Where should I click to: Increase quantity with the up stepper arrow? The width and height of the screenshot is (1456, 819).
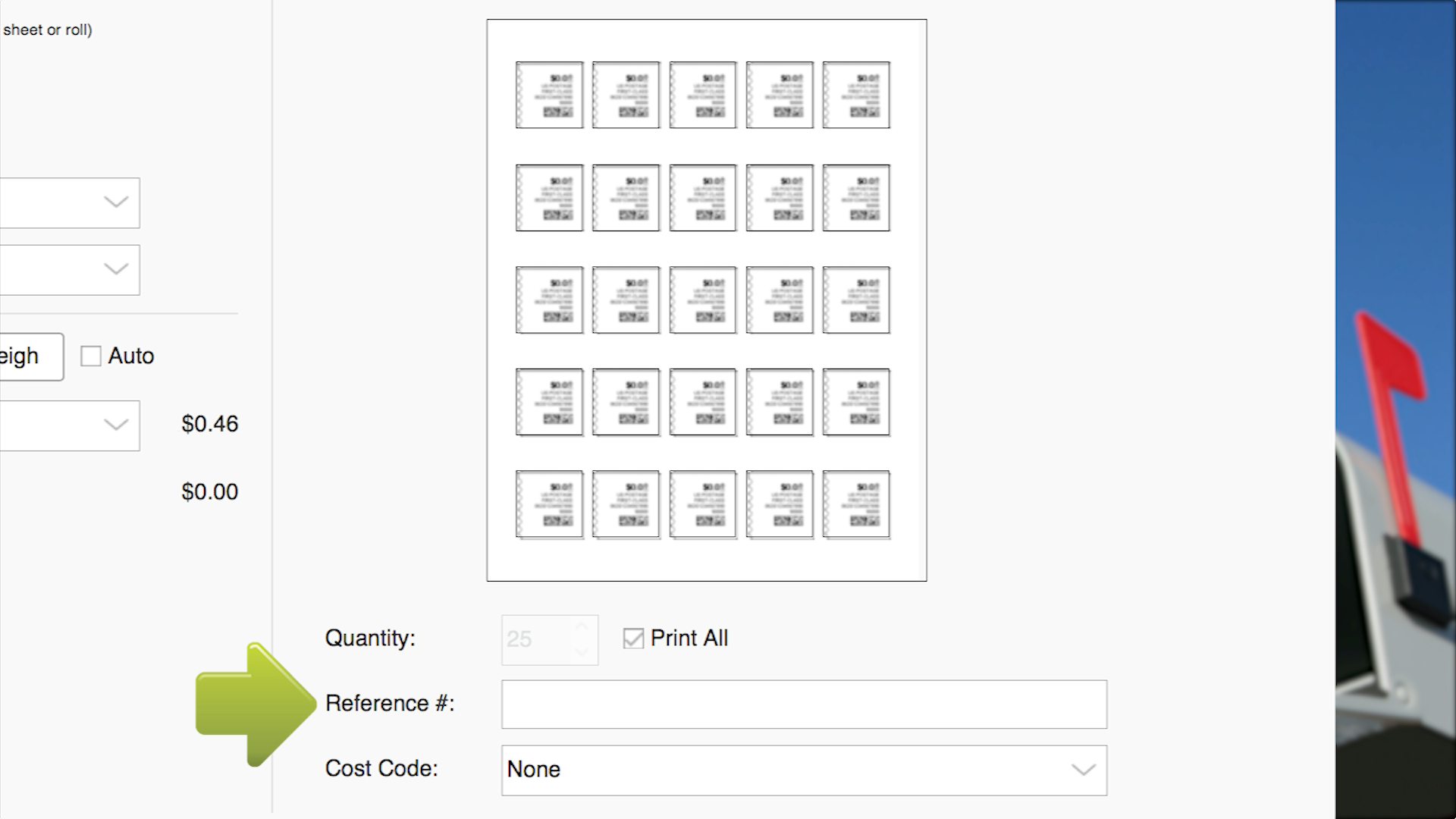coord(582,628)
